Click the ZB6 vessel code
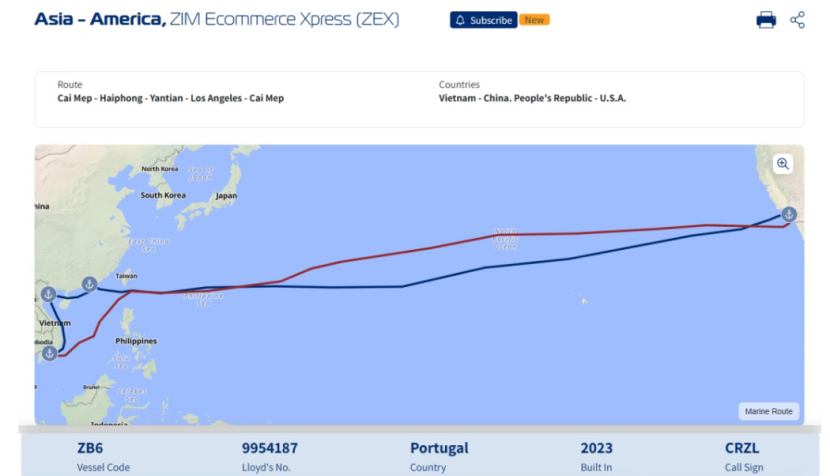Viewport: 830px width, 476px height. point(90,448)
